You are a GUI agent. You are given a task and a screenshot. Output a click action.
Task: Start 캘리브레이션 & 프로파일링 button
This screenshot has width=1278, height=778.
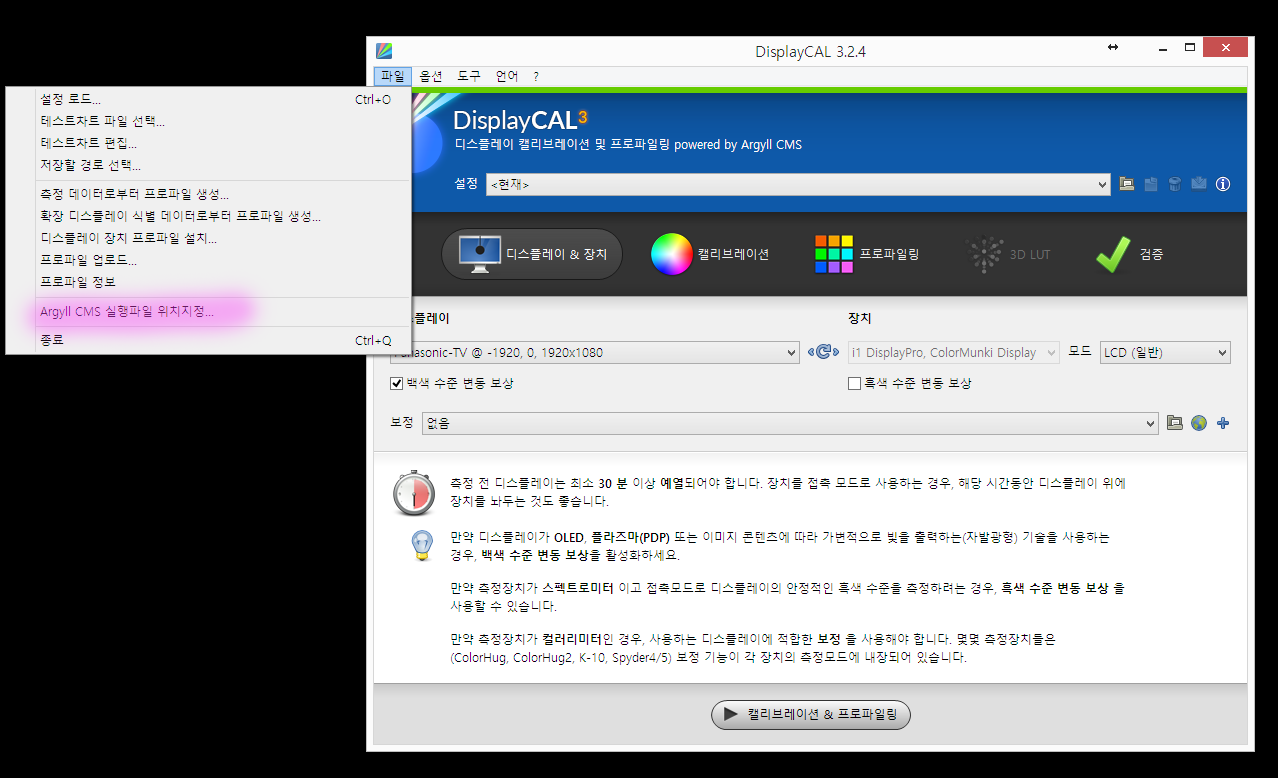[810, 715]
